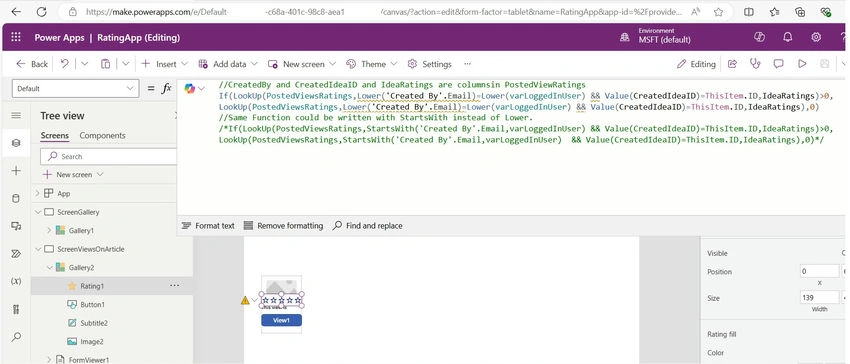Click the tree view Search box

click(108, 156)
